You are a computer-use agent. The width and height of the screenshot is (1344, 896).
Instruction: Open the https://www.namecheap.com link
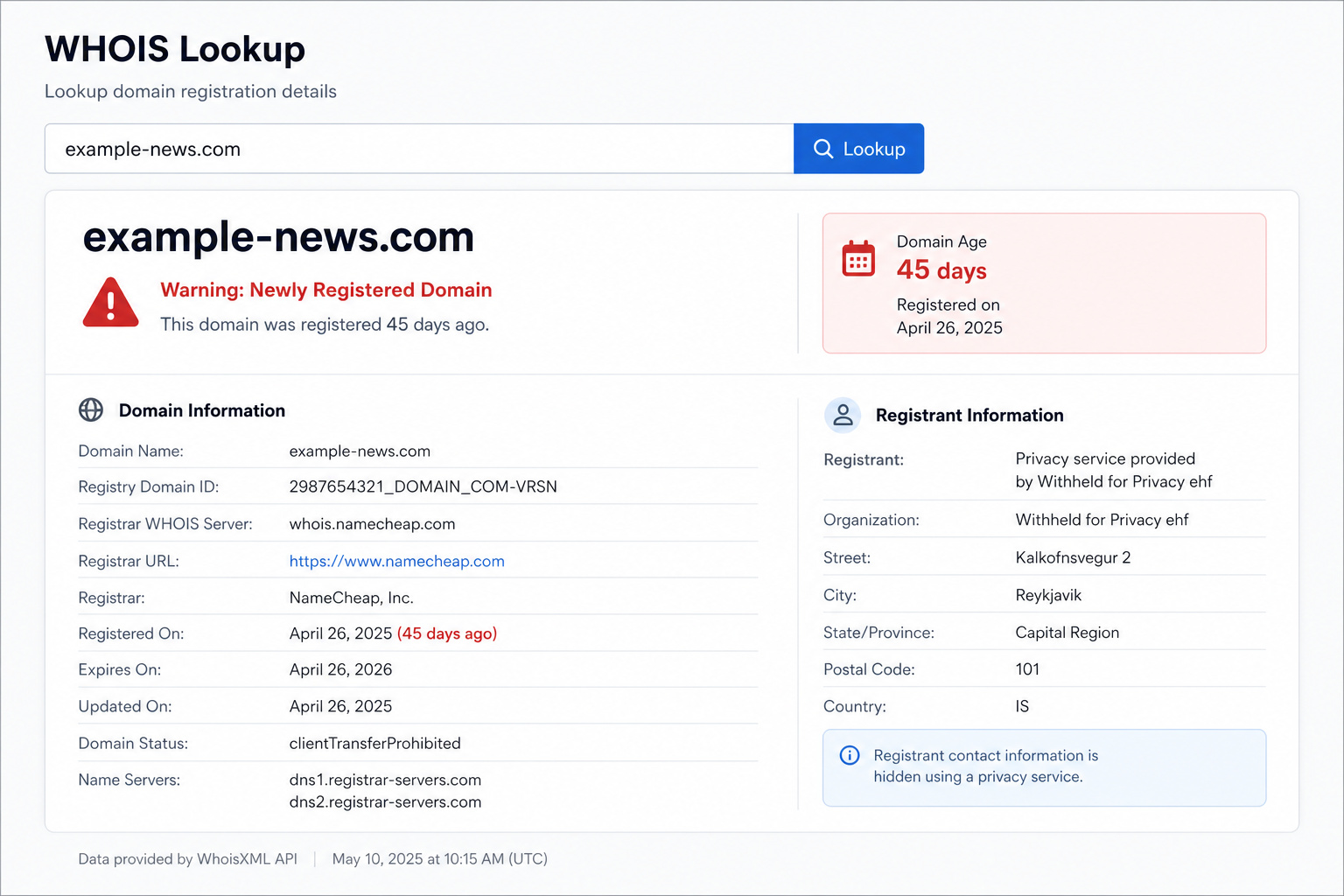pos(397,561)
